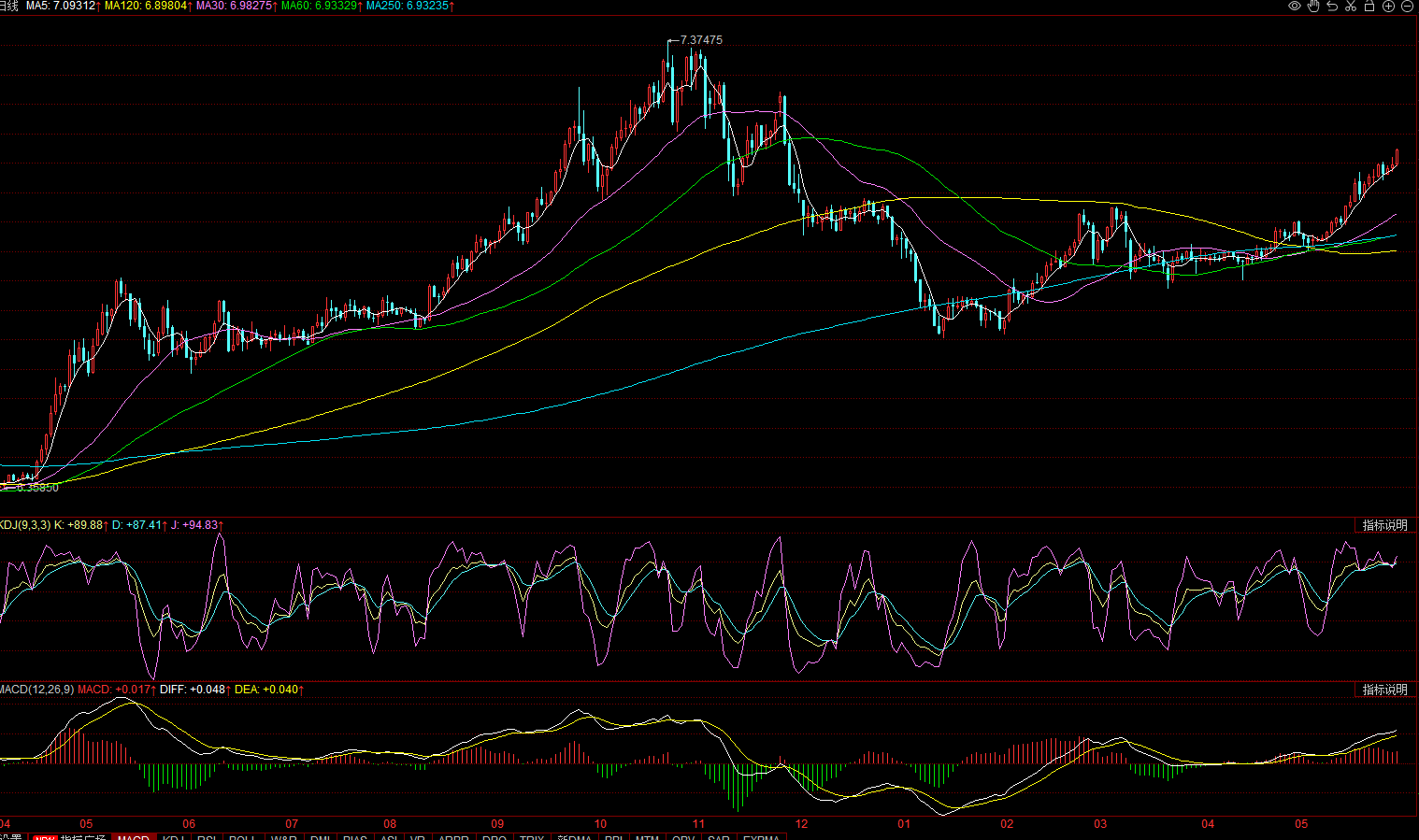
Task: Switch to the DMI indicator tab
Action: [321, 836]
